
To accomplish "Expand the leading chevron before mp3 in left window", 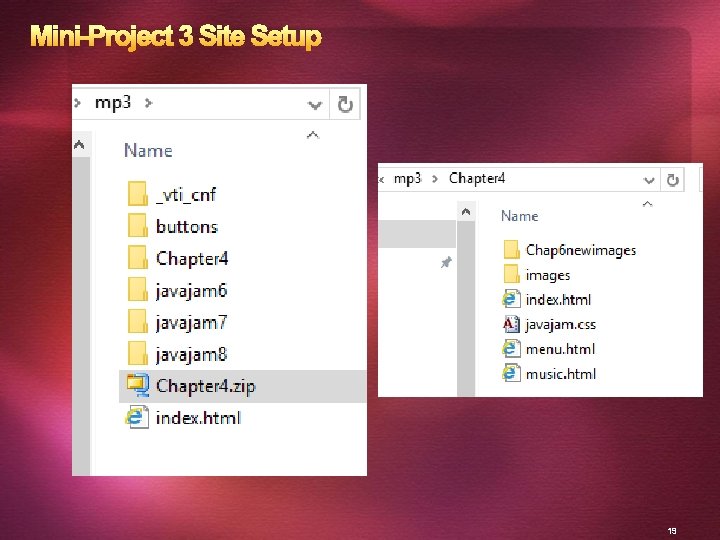I will tap(78, 103).
